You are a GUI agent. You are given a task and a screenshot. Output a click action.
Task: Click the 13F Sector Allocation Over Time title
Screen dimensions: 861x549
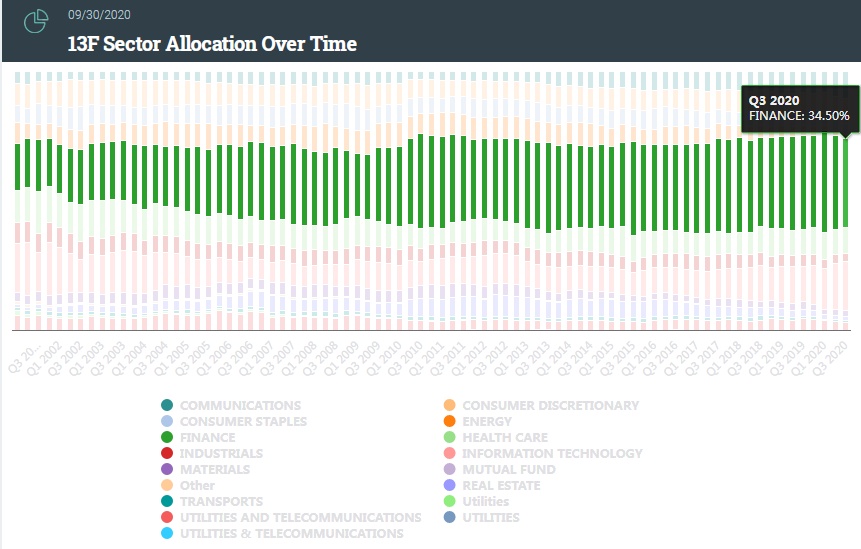click(212, 44)
